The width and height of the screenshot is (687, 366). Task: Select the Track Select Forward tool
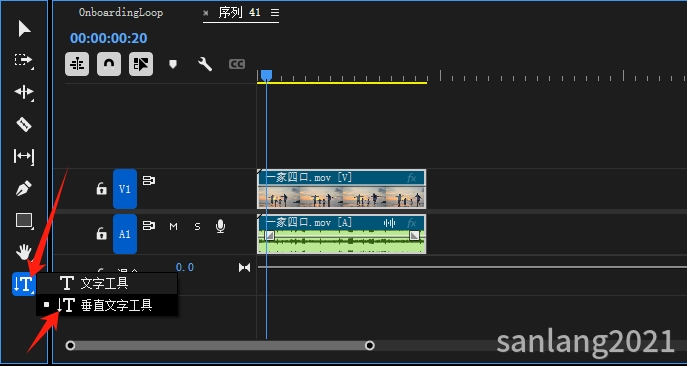(24, 60)
